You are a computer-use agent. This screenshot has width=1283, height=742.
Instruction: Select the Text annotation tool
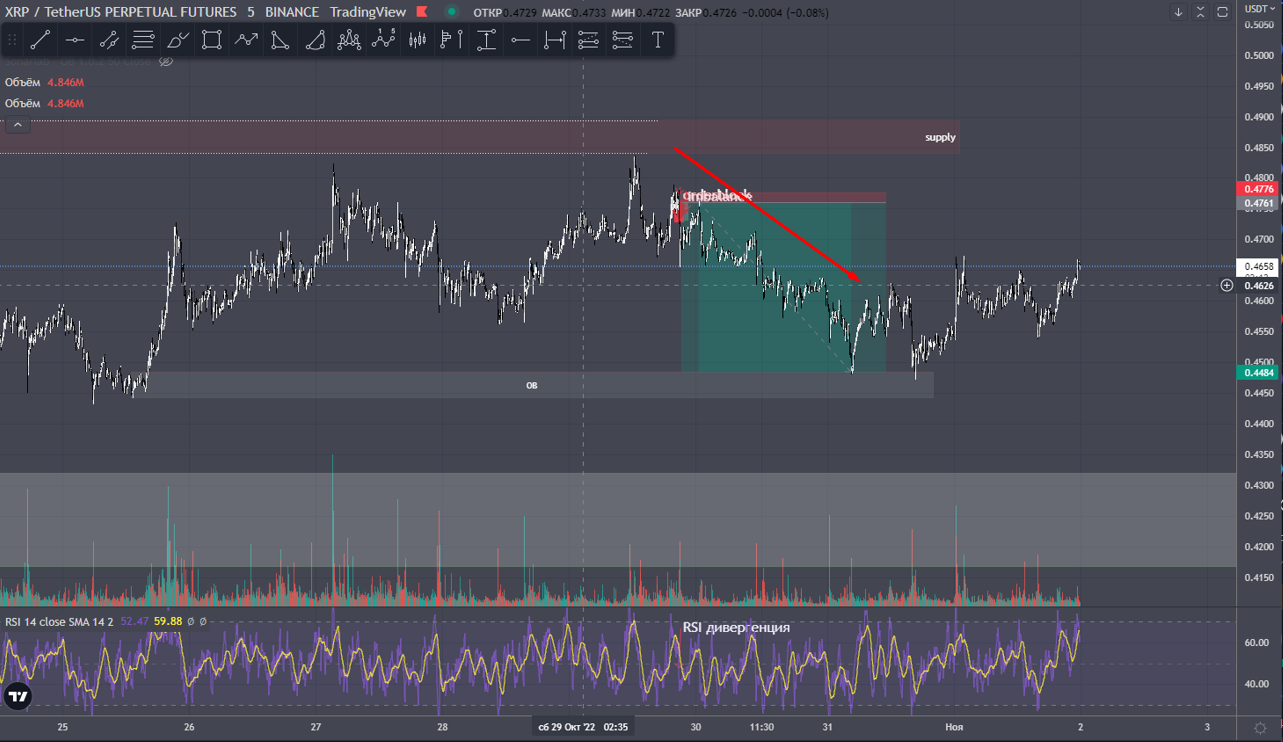(x=658, y=40)
